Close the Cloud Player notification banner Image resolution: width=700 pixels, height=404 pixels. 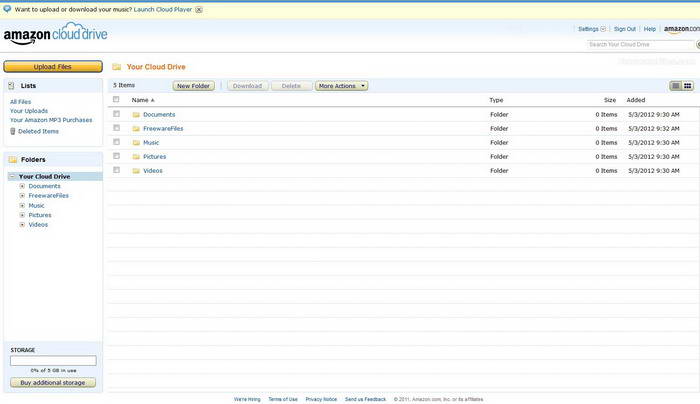coord(199,10)
